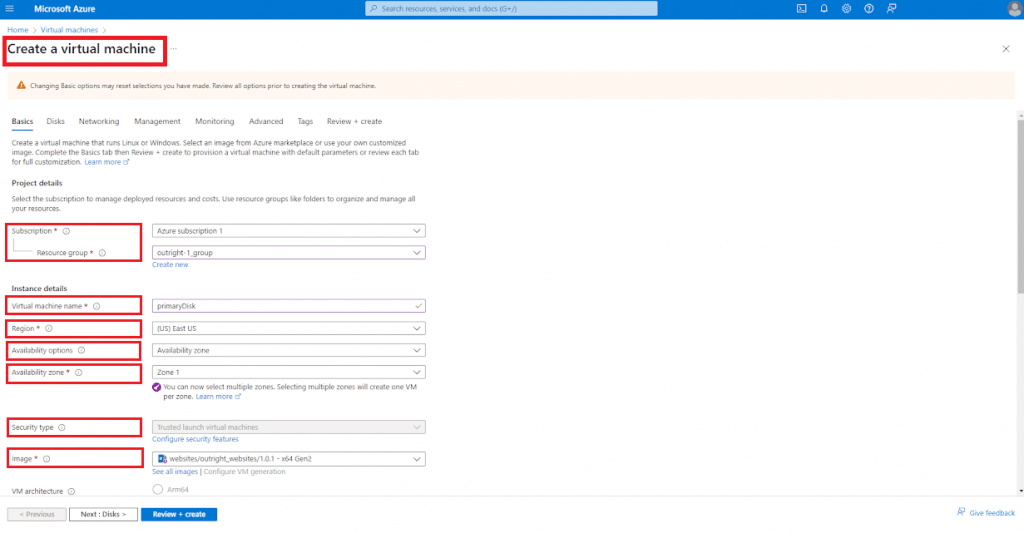Image resolution: width=1024 pixels, height=533 pixels.
Task: Close the Create a virtual machine blade
Action: [x=1006, y=49]
